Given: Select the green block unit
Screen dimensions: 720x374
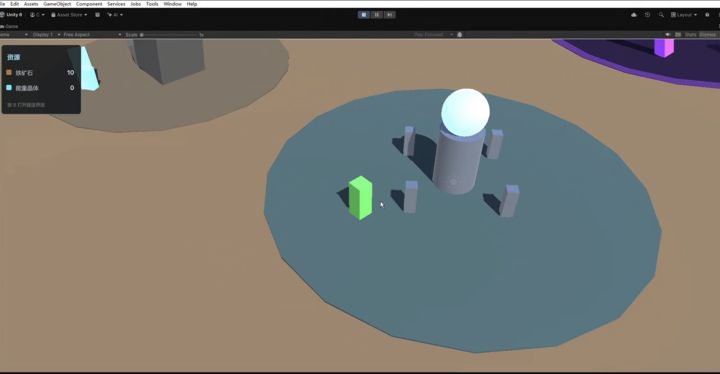Looking at the screenshot, I should pyautogui.click(x=360, y=198).
